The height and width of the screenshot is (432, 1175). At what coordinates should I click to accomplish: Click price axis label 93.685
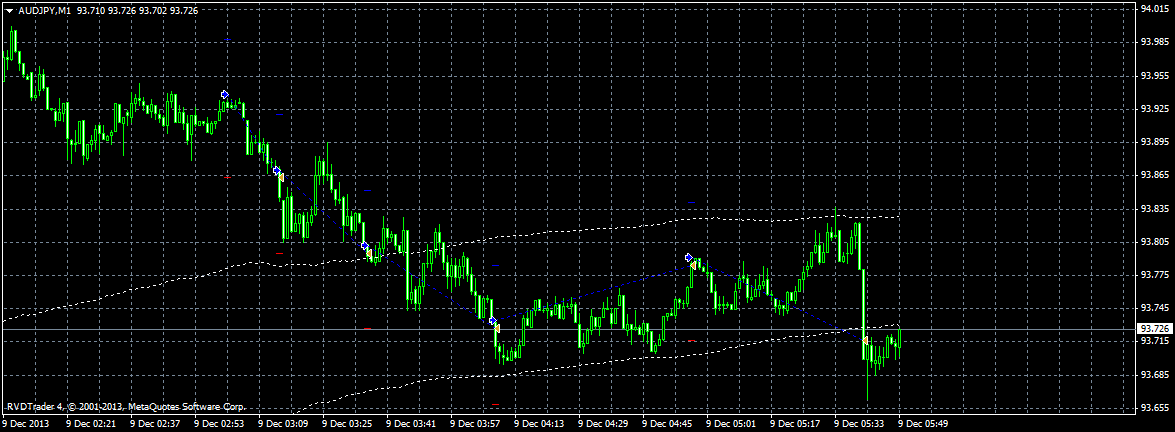coord(1153,374)
